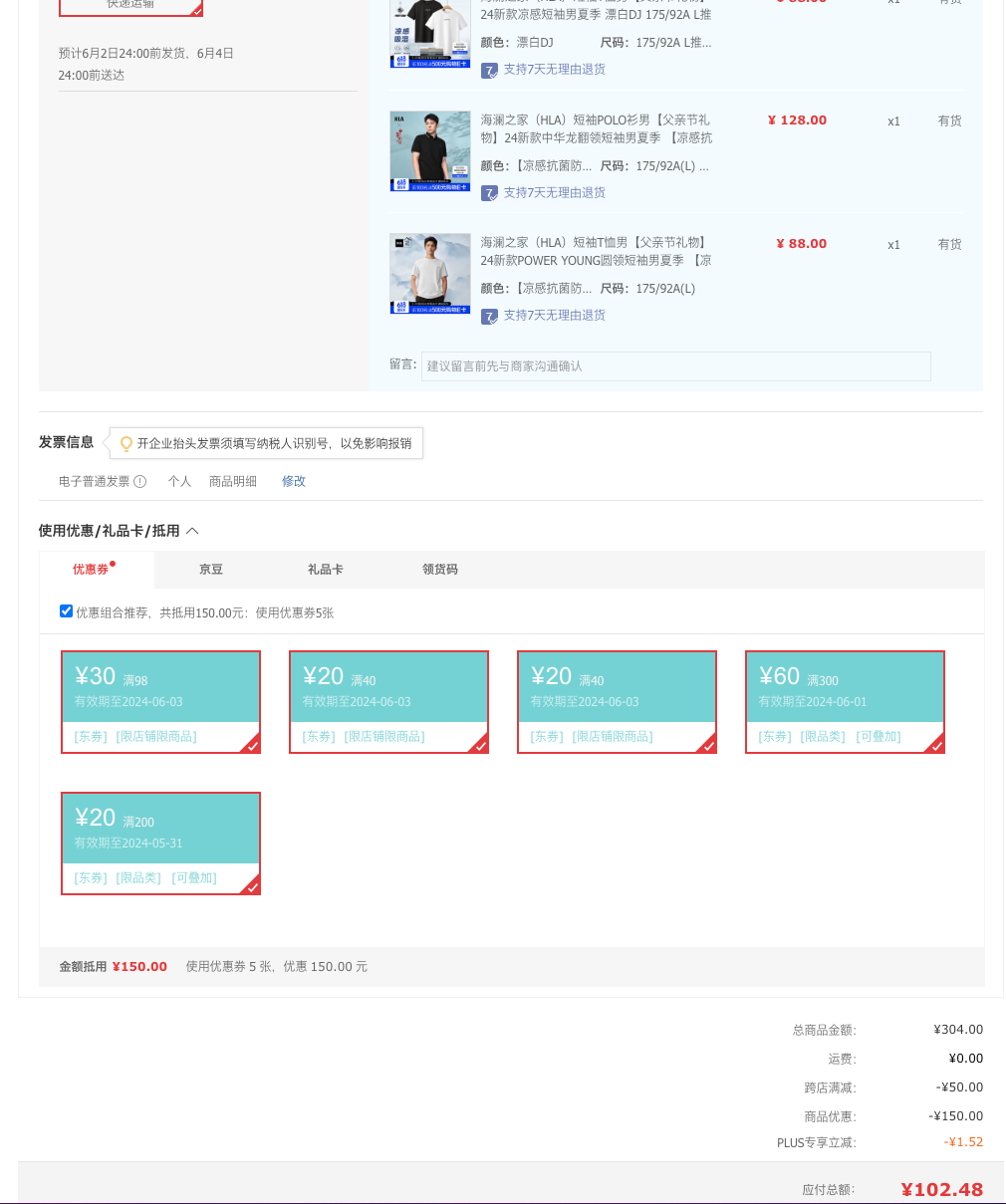Click the 7-day return shield icon under POLO shirt
This screenshot has width=1006, height=1204.
pyautogui.click(x=489, y=193)
